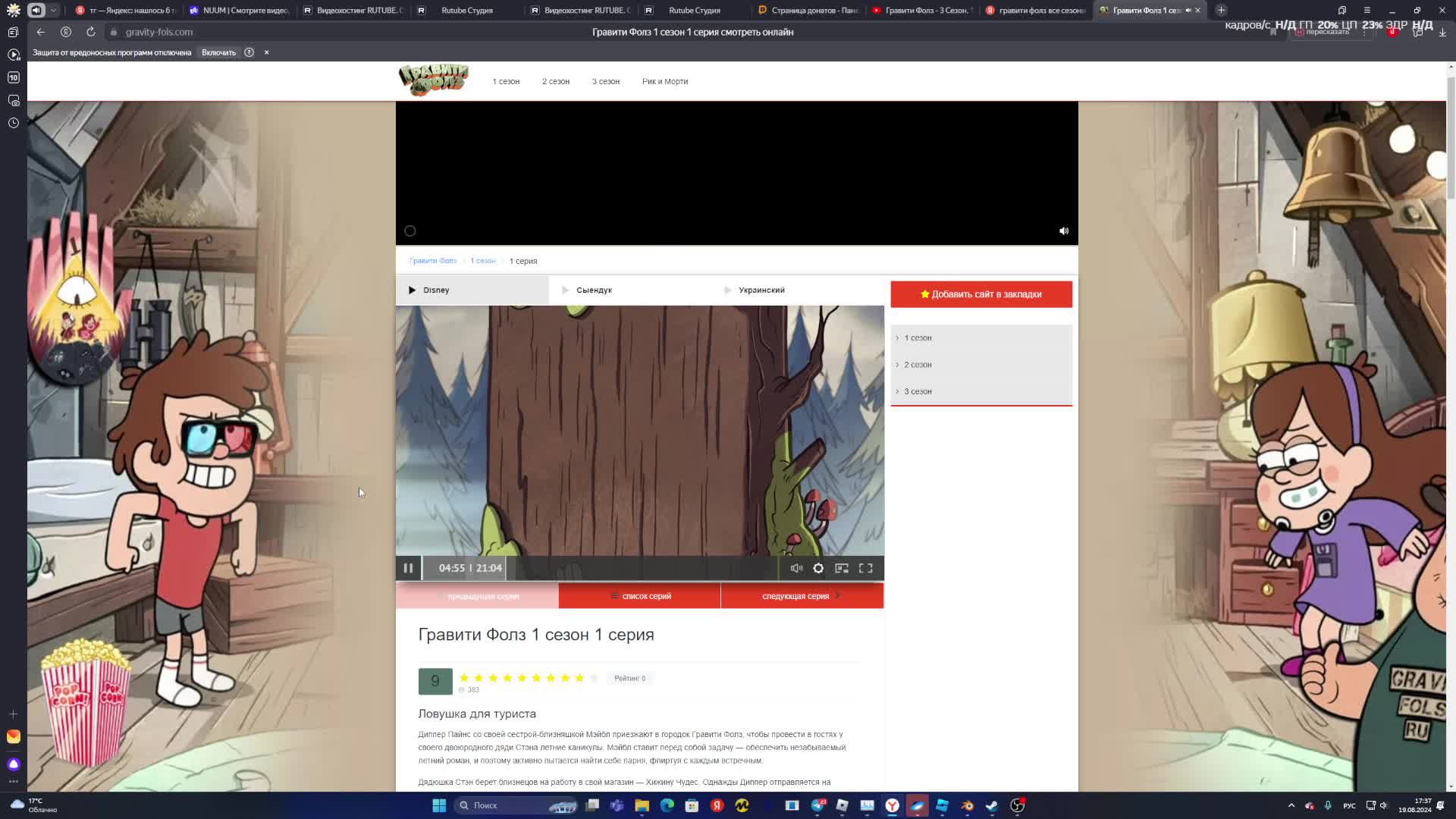Click picture-in-picture icon in player
Image resolution: width=1456 pixels, height=819 pixels.
coord(842,568)
